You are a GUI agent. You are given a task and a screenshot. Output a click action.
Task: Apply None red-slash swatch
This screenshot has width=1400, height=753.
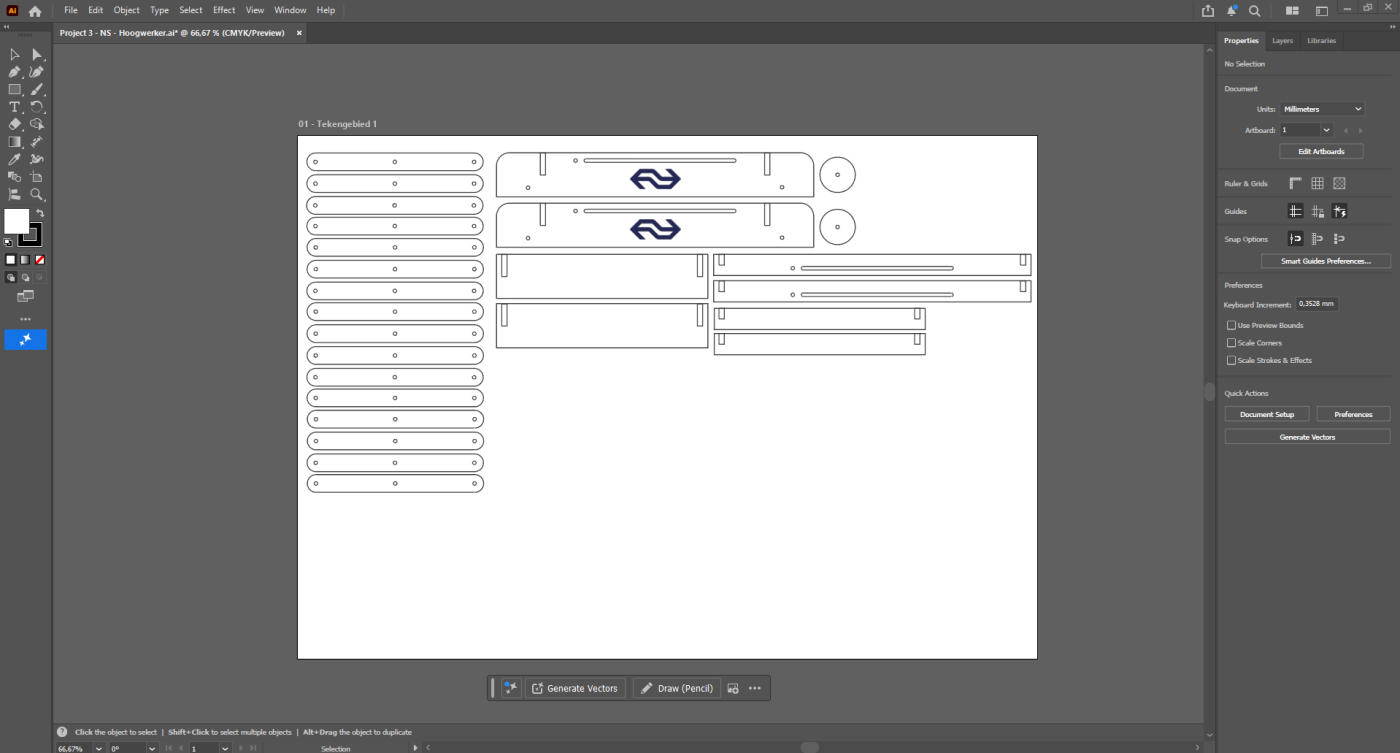(40, 260)
